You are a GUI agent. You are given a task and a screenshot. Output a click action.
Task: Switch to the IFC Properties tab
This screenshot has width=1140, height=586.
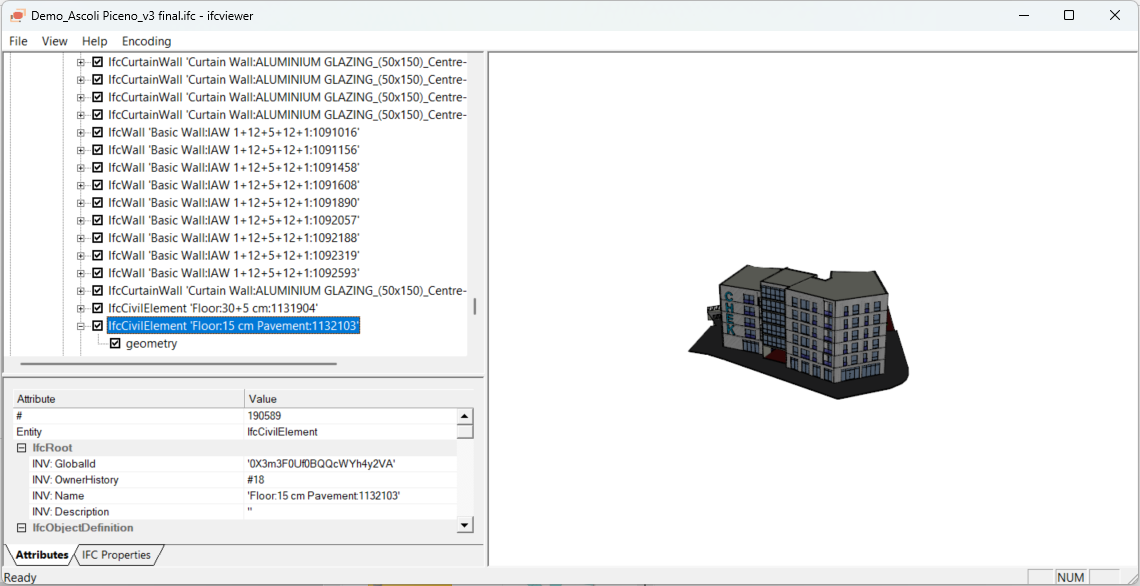pos(116,555)
